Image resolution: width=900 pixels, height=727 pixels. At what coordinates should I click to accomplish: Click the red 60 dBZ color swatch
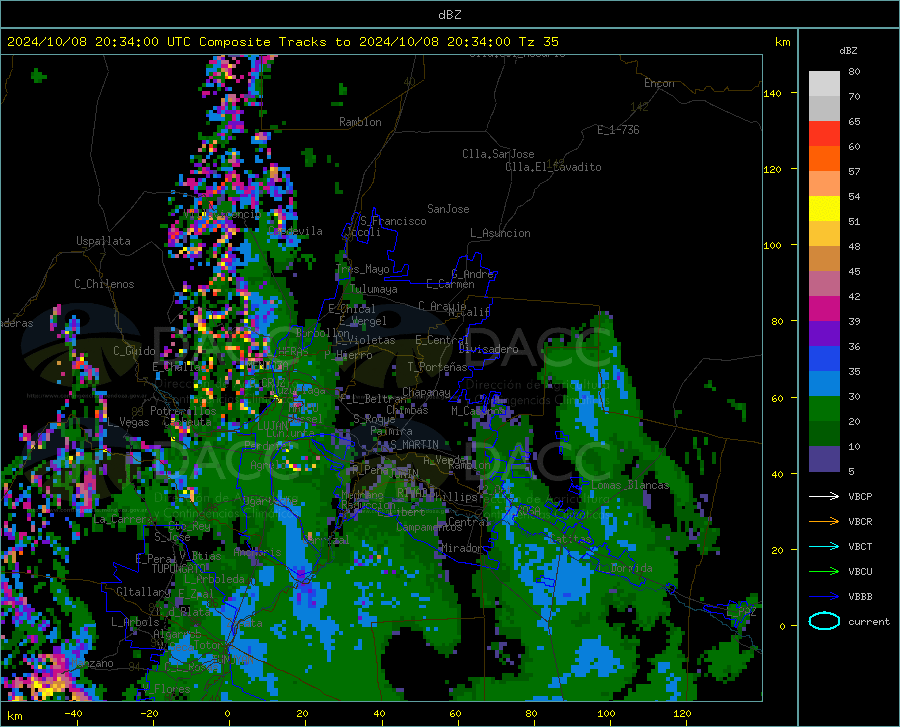(x=824, y=134)
